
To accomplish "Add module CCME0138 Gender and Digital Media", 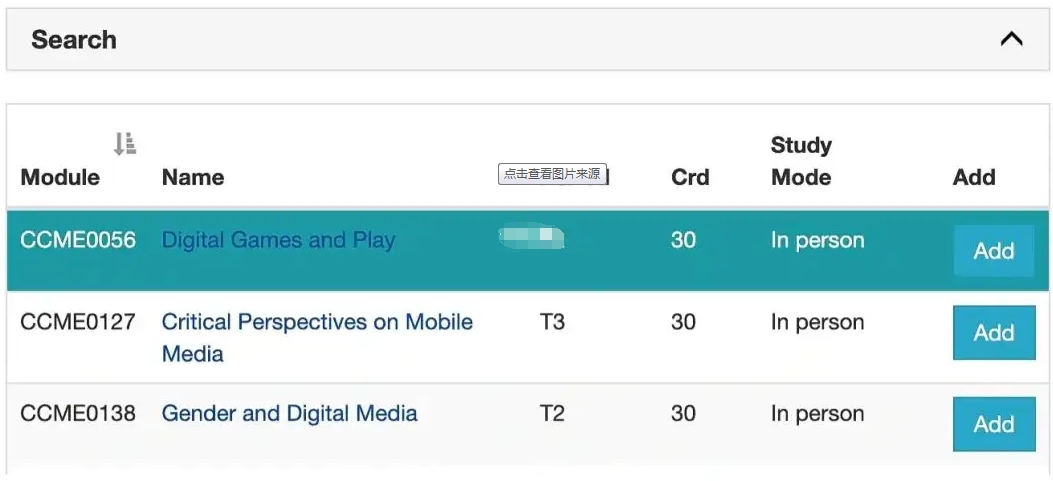I will (994, 424).
